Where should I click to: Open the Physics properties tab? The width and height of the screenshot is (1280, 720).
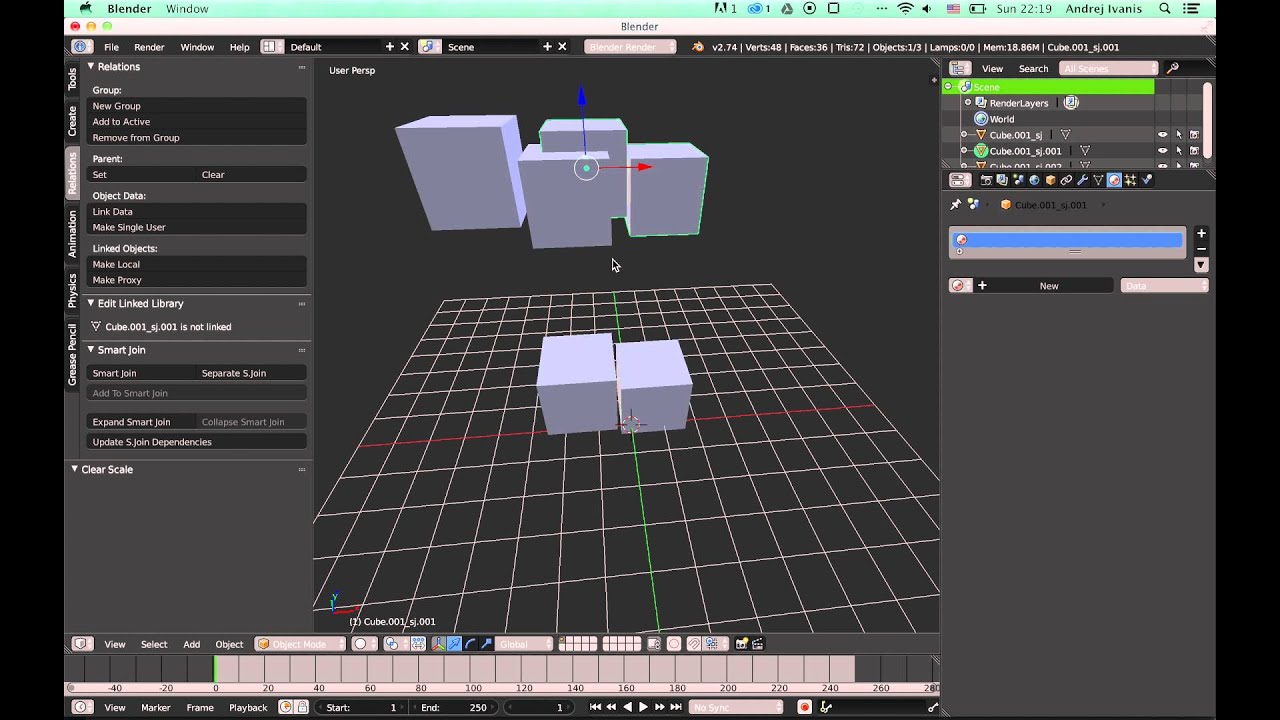(1147, 180)
